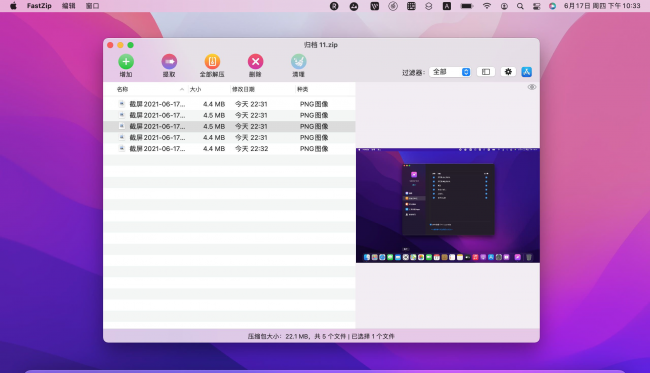Click the user account circle menu bar icon

pyautogui.click(x=504, y=6)
